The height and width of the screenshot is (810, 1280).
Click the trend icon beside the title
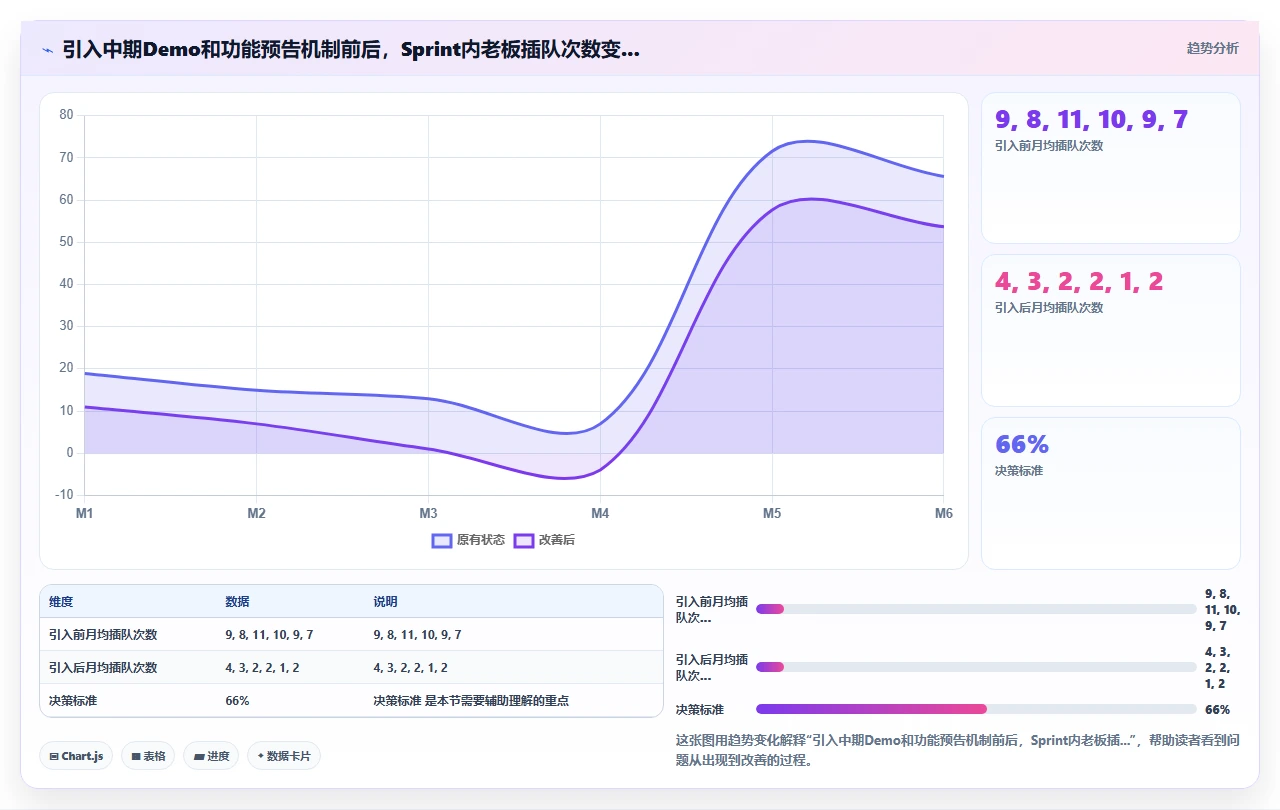[x=47, y=49]
